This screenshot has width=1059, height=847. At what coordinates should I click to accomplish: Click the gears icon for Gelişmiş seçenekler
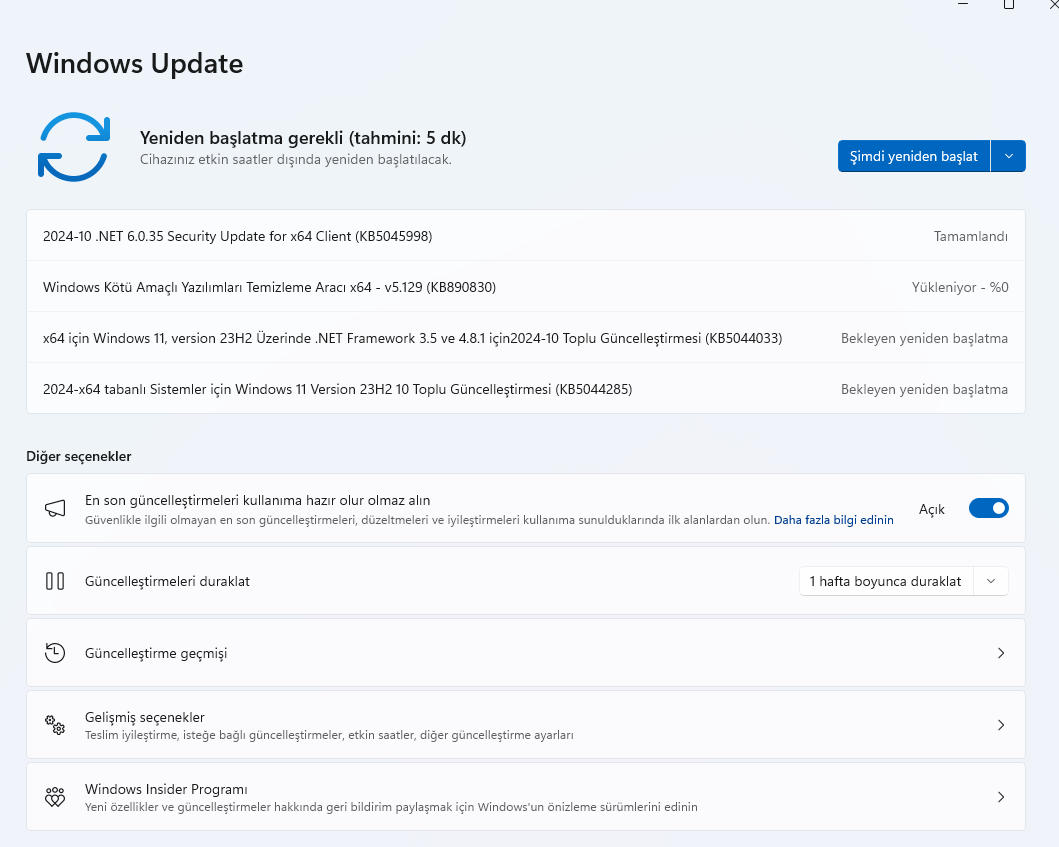(x=55, y=725)
